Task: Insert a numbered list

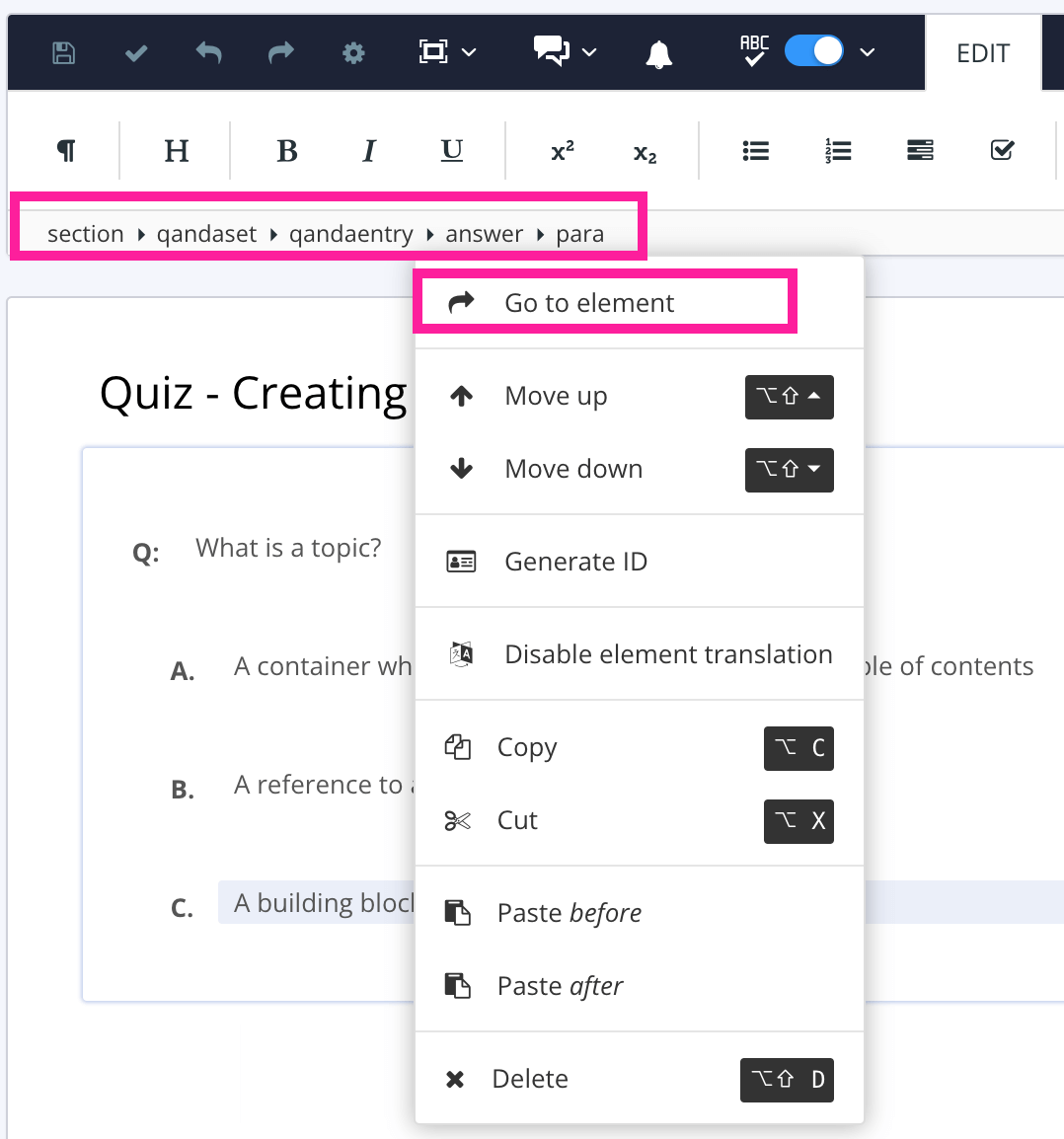Action: (x=837, y=150)
